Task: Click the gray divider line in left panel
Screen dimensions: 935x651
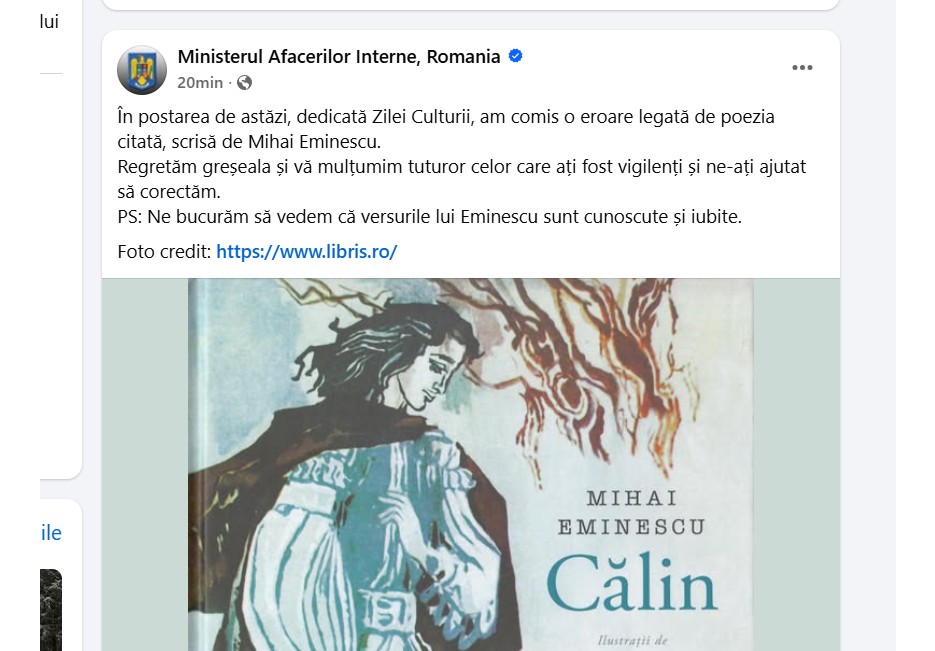Action: point(51,73)
